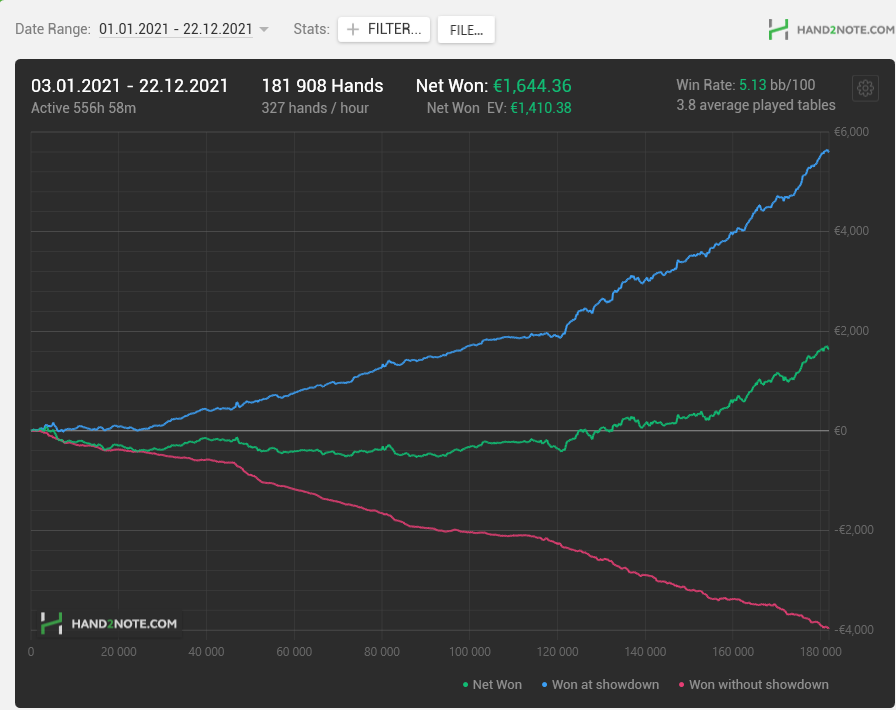This screenshot has width=896, height=710.
Task: Click the Win Rate 5.13 bb/100 text
Action: pyautogui.click(x=746, y=85)
